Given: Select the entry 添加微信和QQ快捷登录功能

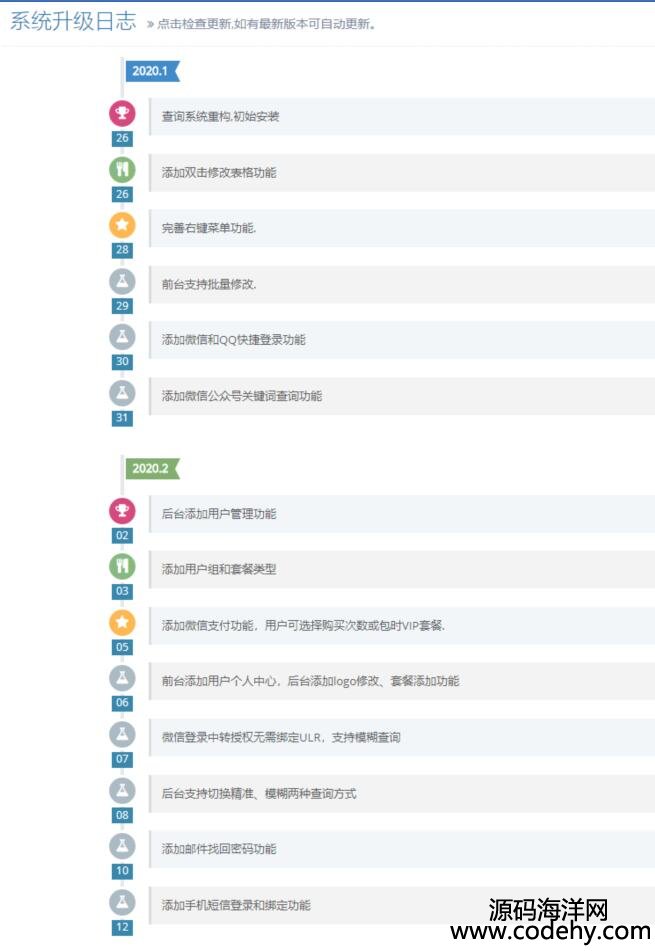Looking at the screenshot, I should (x=401, y=340).
